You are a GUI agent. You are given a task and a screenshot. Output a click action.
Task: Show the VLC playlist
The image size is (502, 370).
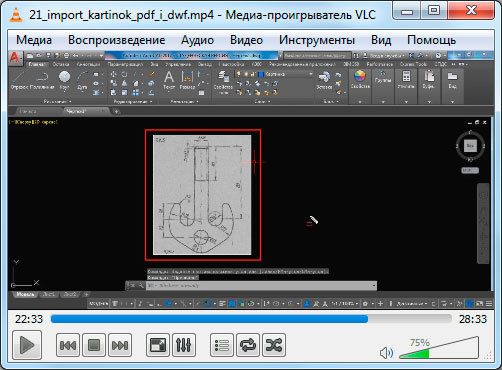click(222, 345)
